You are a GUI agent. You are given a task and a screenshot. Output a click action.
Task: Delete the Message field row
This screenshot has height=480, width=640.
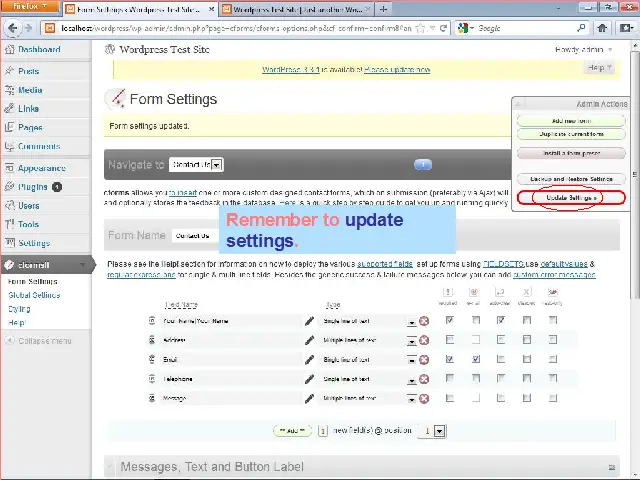pos(424,398)
